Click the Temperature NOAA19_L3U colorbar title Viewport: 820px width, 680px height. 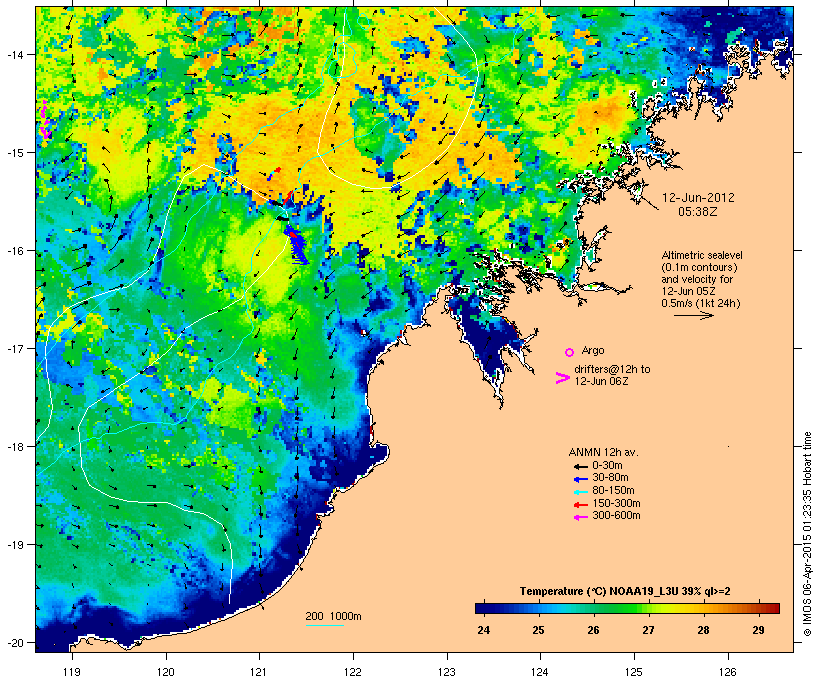tap(625, 592)
